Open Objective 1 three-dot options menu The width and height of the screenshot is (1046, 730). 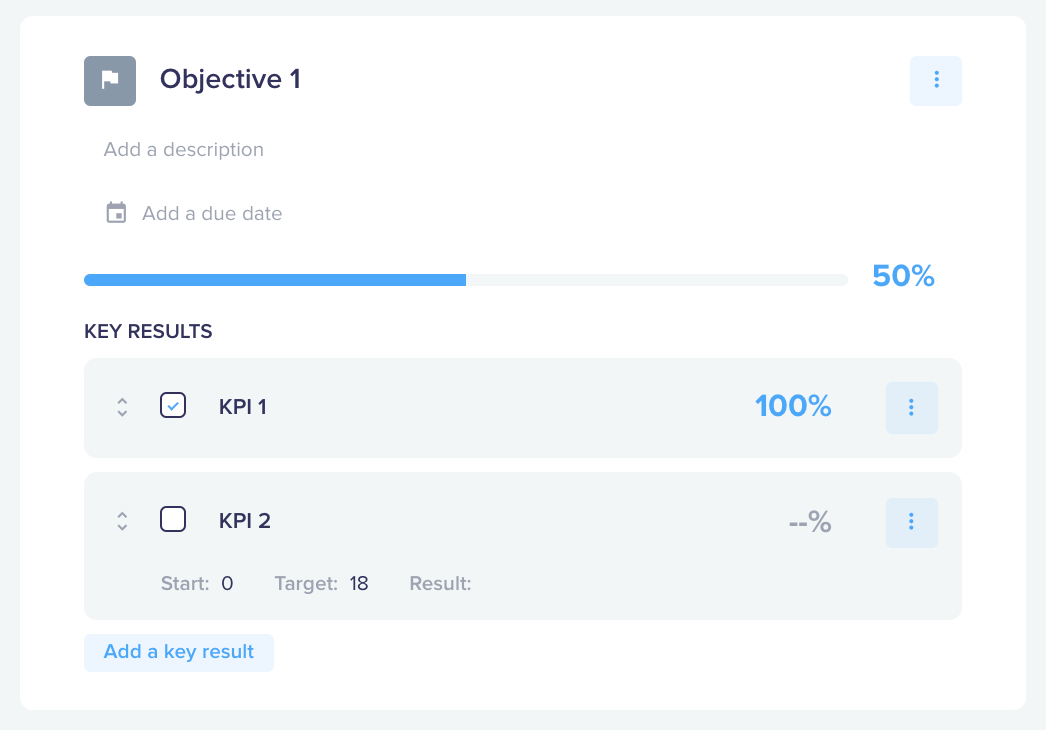pyautogui.click(x=936, y=81)
